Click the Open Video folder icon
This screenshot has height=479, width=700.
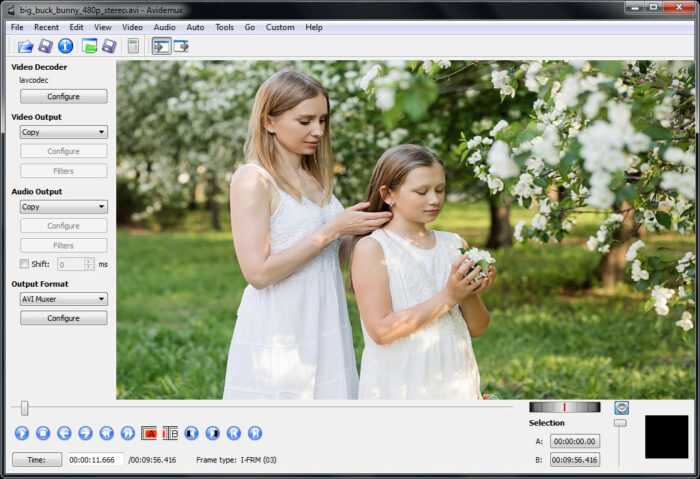point(25,46)
